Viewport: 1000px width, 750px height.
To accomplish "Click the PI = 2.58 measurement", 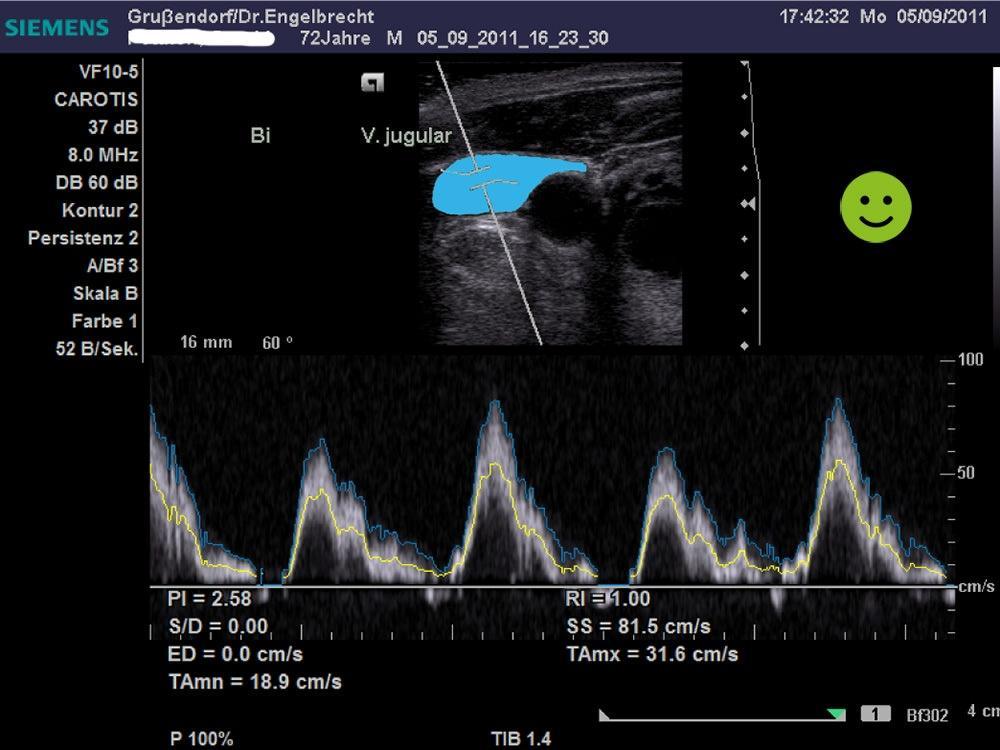I will click(x=210, y=598).
